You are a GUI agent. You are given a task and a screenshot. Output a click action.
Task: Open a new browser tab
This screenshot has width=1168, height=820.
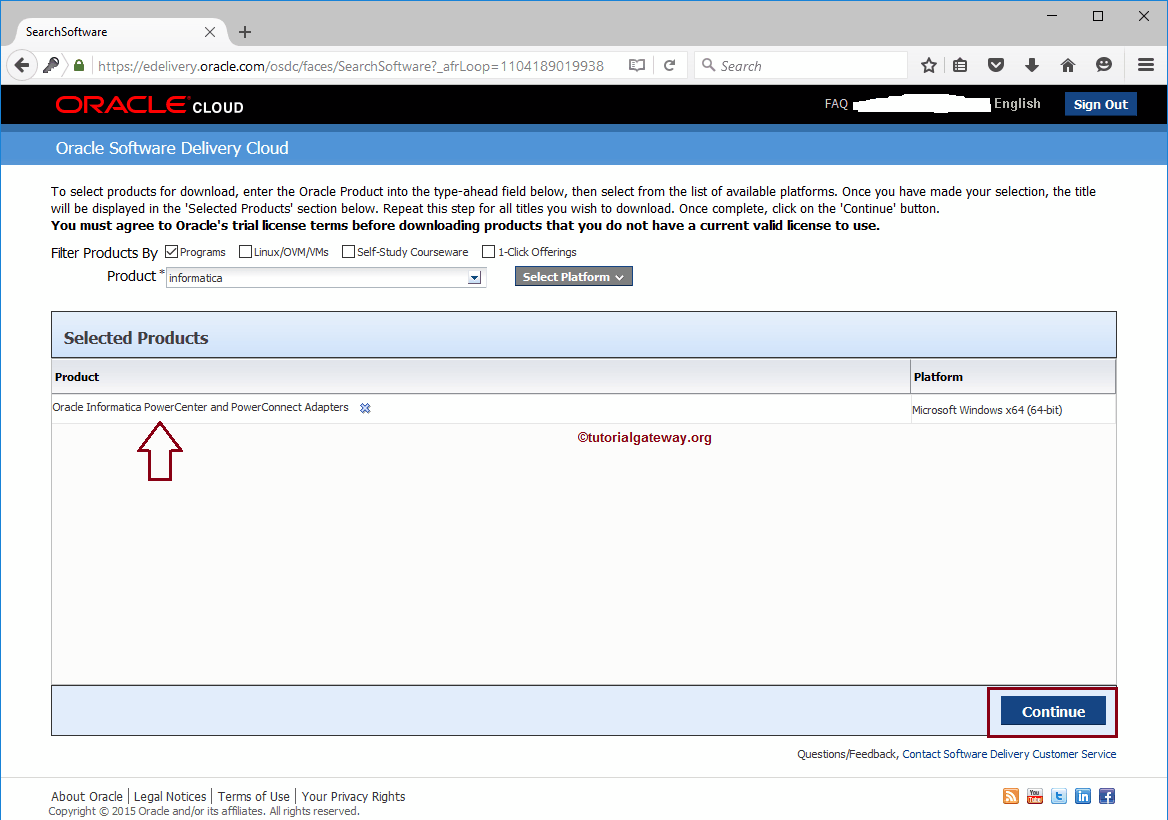[x=244, y=32]
